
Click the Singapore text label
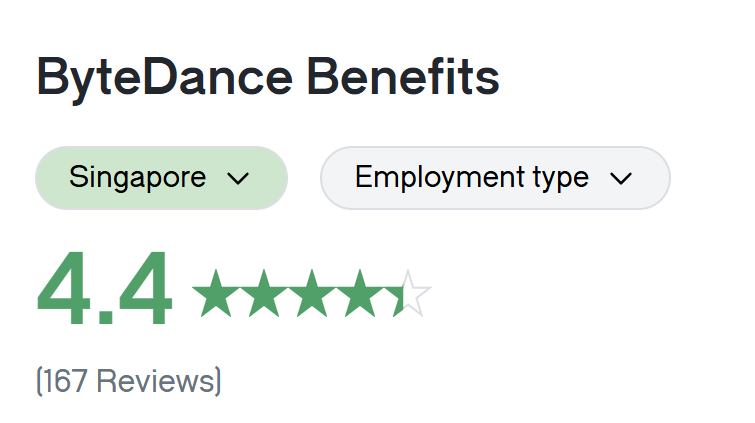pos(137,178)
